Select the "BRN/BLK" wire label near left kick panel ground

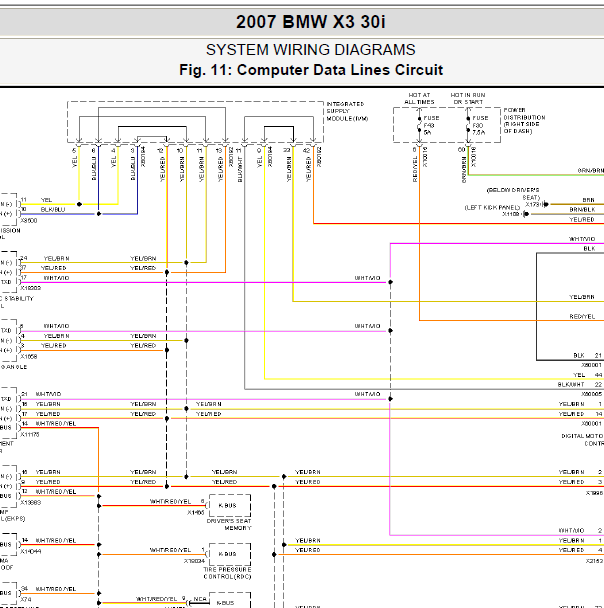(x=582, y=210)
